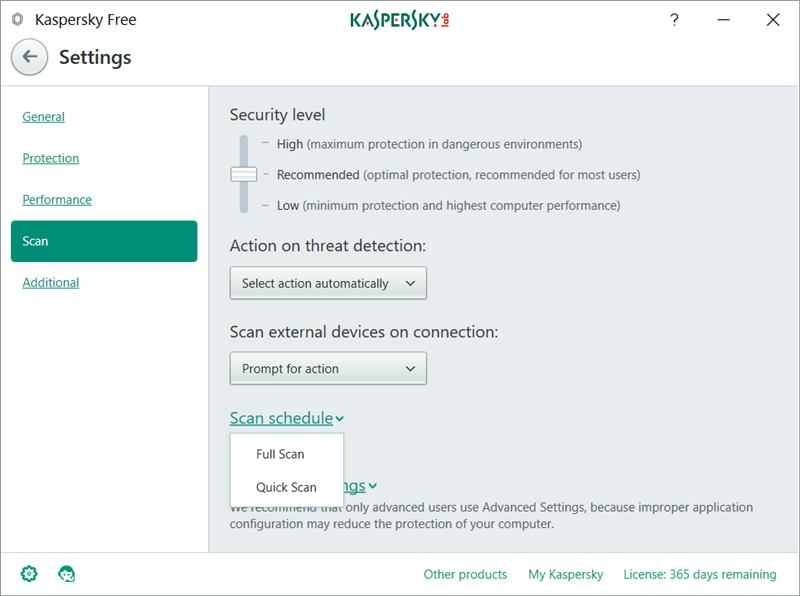Close the Kaspersky Free window

tap(772, 20)
